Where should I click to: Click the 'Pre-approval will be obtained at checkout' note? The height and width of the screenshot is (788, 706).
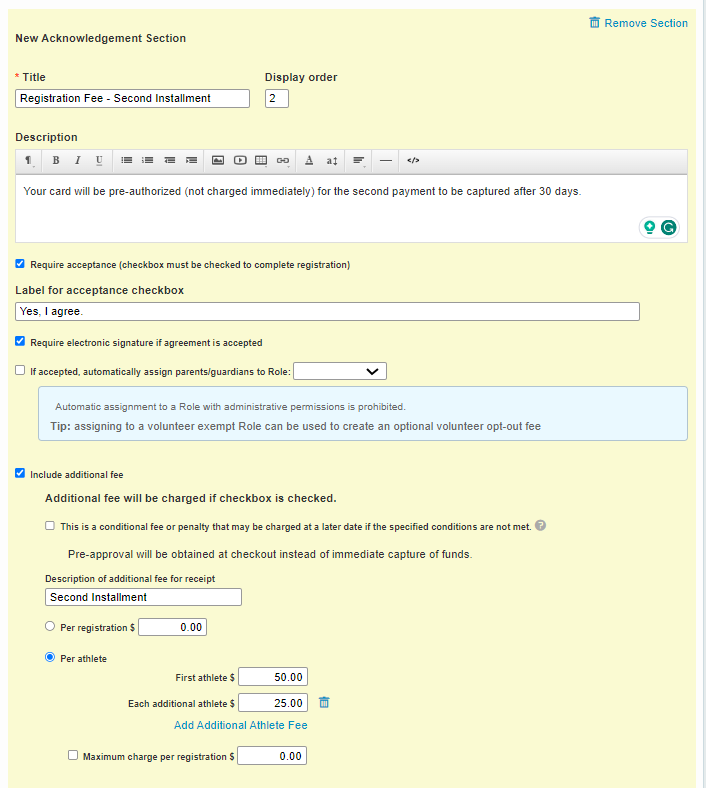pos(270,554)
